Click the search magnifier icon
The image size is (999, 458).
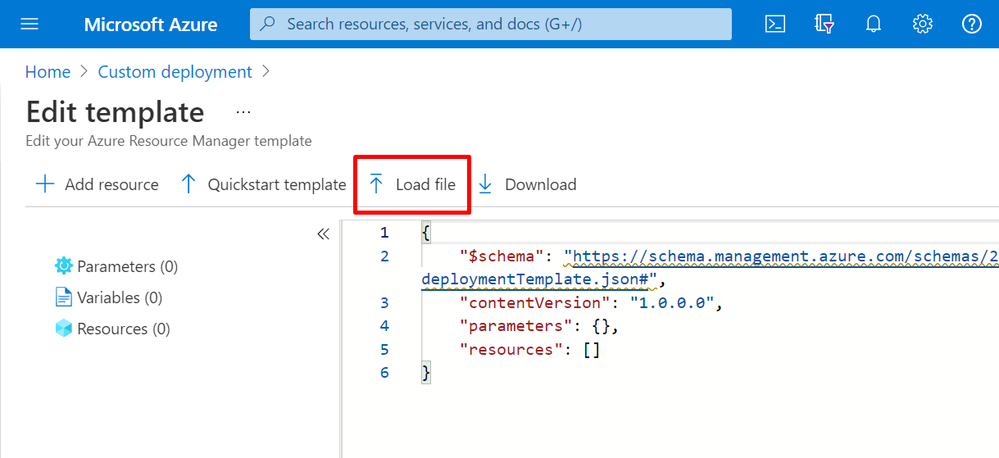268,24
